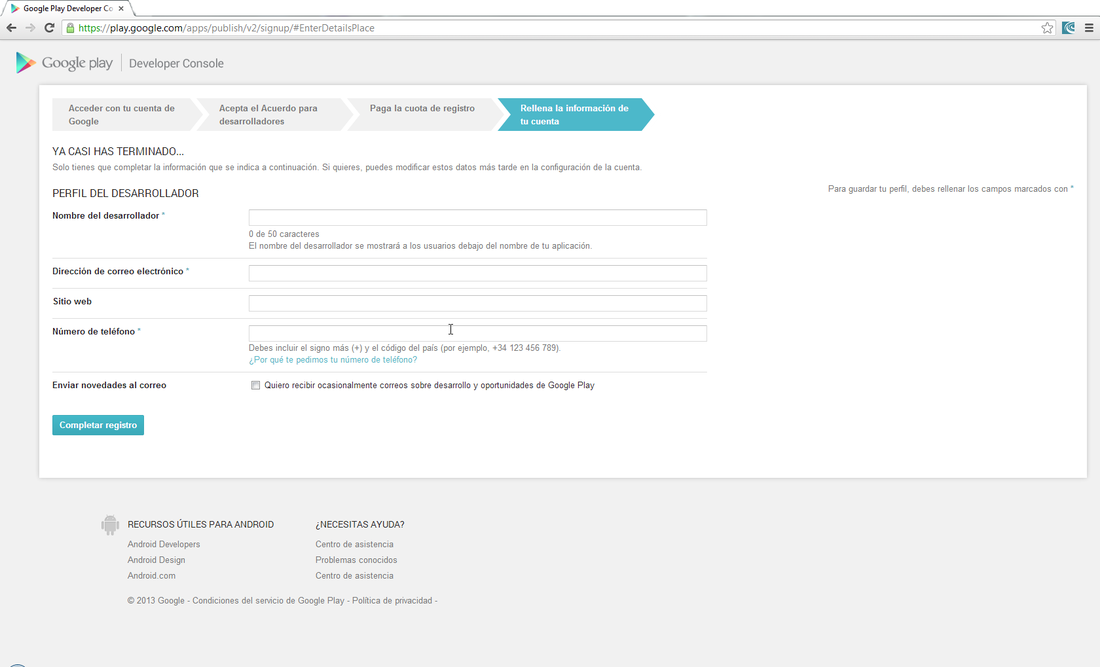Viewport: 1100px width, 667px height.
Task: Focus the 'Sitio web' input field
Action: pos(477,303)
